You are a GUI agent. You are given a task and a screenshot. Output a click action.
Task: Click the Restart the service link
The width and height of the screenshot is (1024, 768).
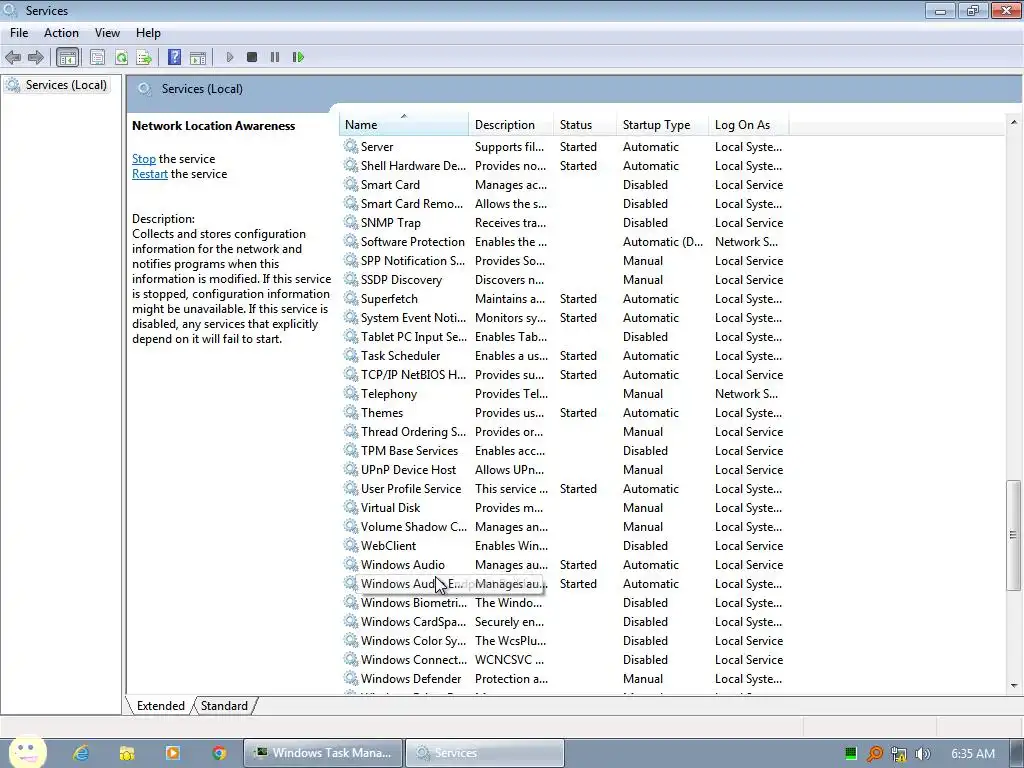[x=150, y=174]
